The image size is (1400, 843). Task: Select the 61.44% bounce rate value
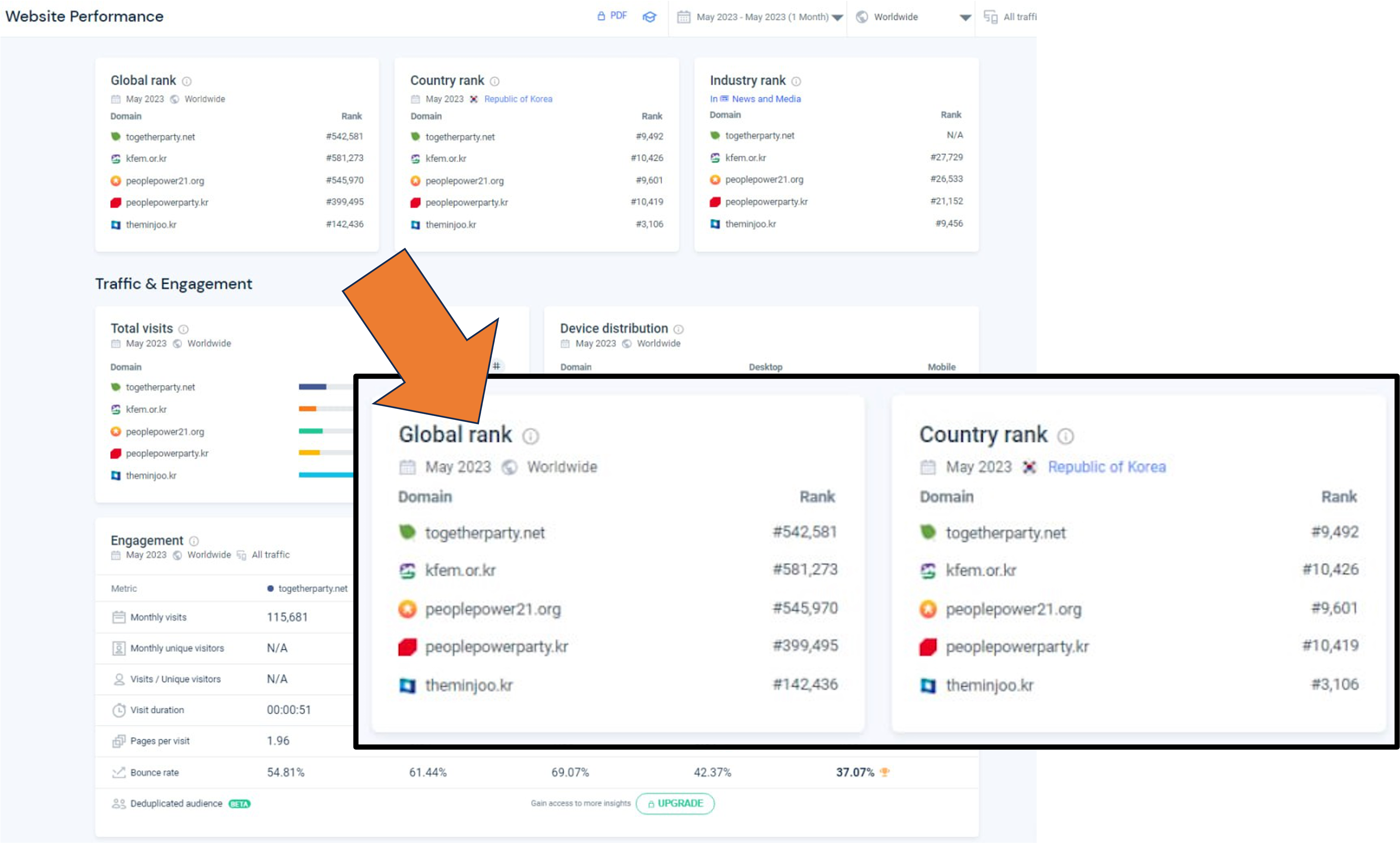[x=428, y=772]
